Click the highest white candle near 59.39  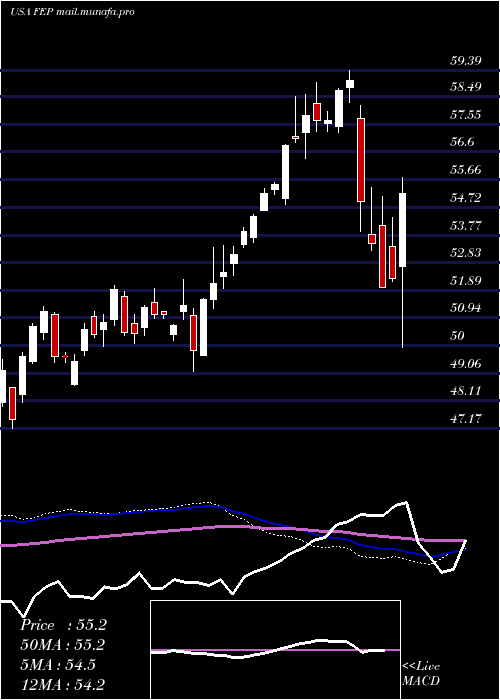[x=350, y=84]
